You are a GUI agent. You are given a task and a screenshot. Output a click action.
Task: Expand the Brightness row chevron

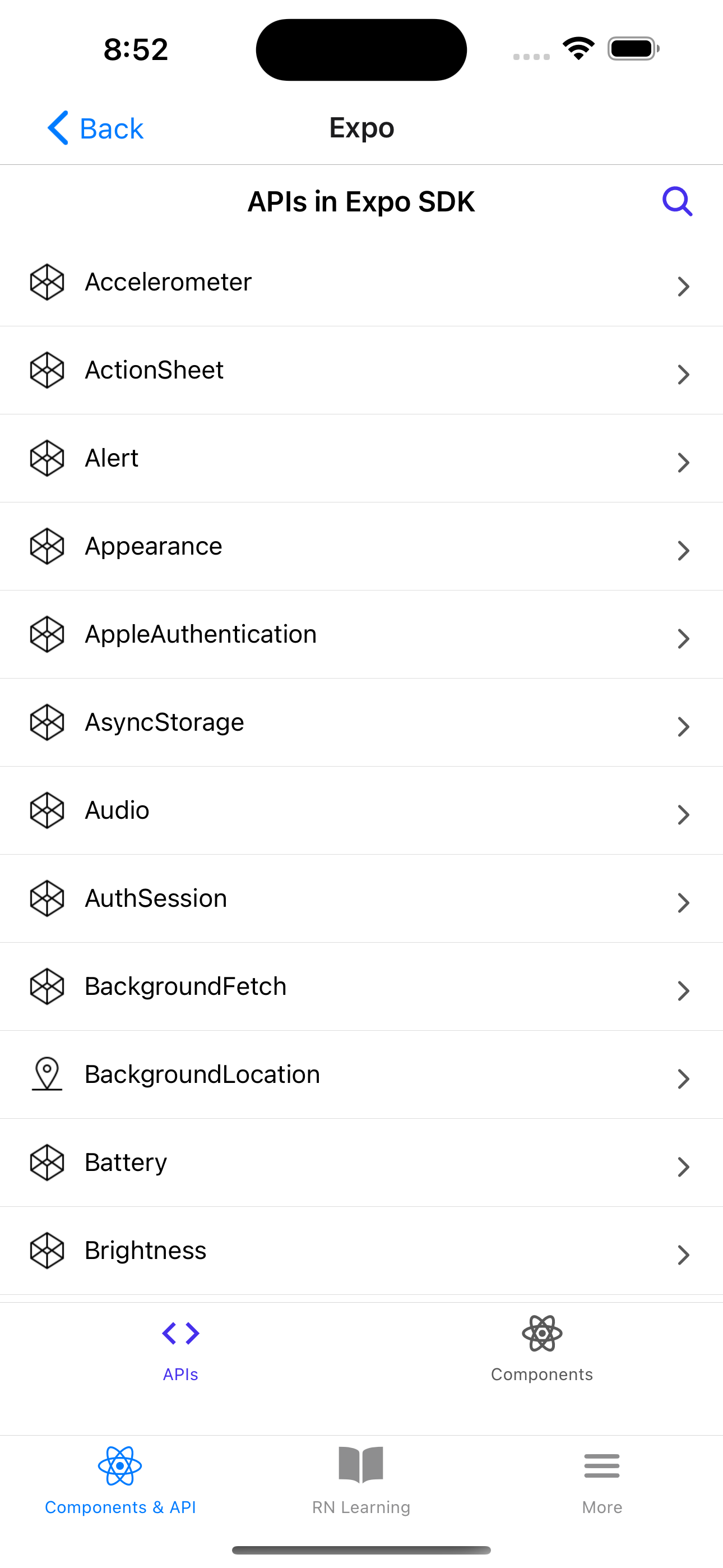click(x=683, y=1255)
